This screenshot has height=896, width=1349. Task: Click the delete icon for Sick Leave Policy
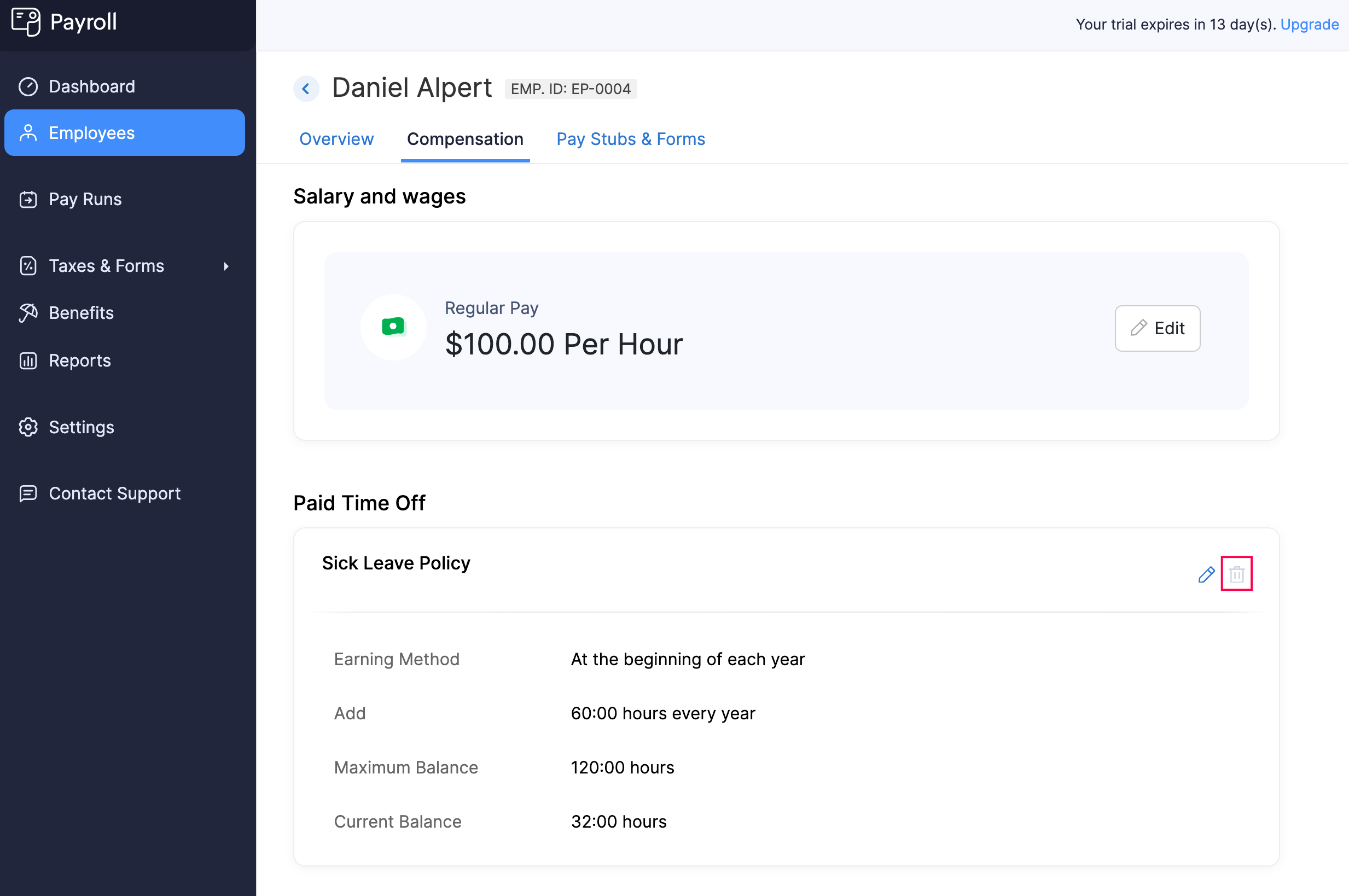click(x=1237, y=574)
